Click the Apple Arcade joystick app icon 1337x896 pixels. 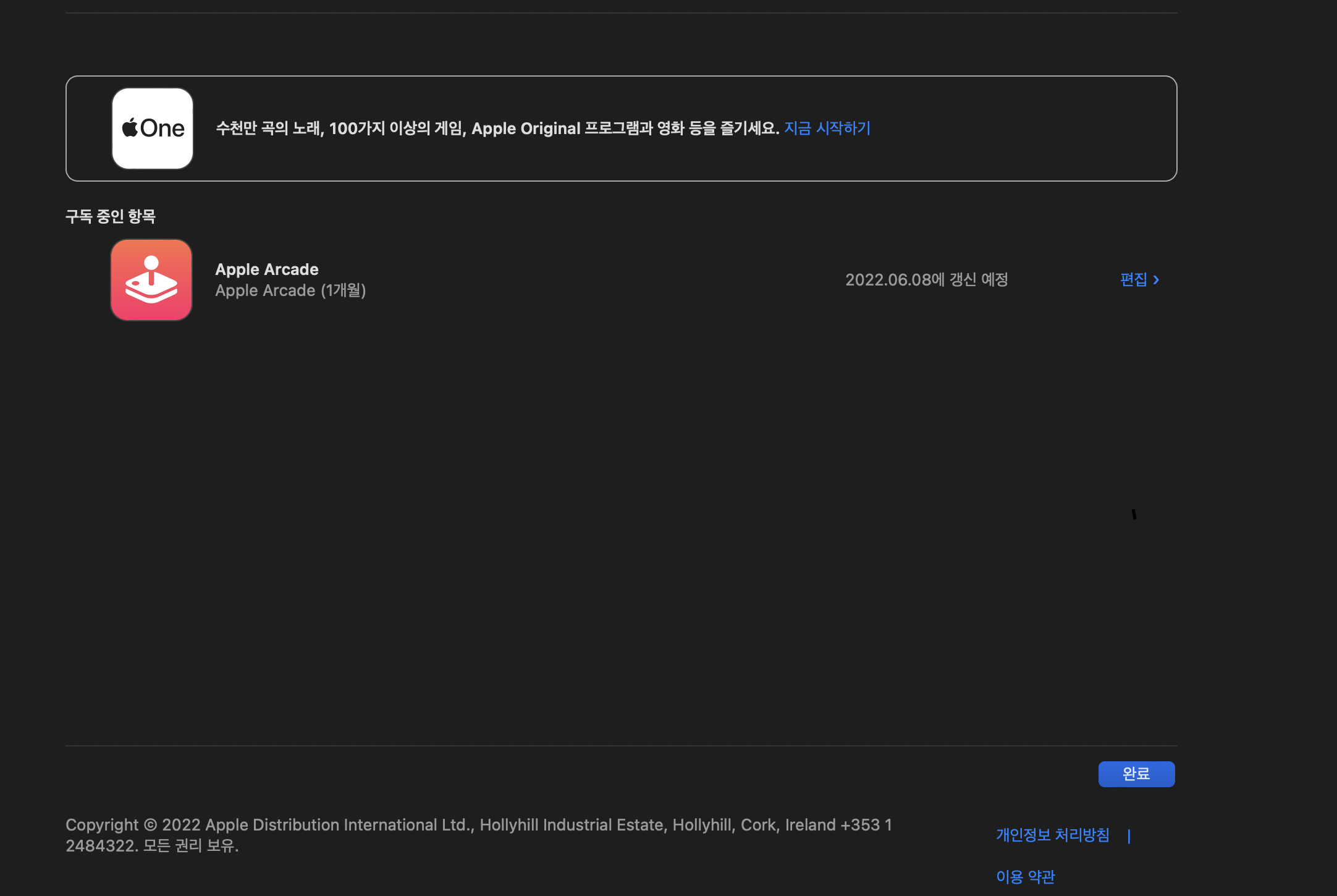pyautogui.click(x=151, y=280)
